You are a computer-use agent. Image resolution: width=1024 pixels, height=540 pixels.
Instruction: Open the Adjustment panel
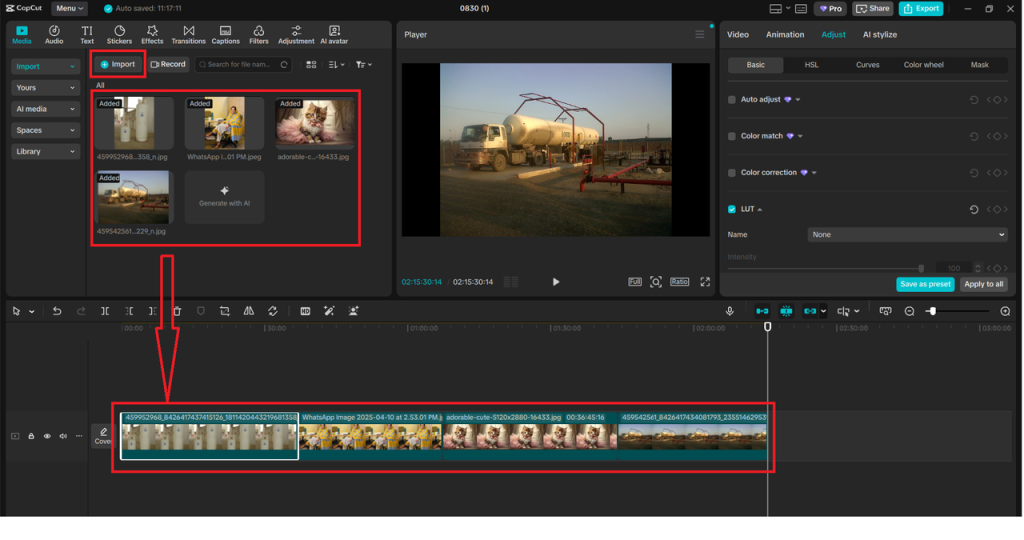pyautogui.click(x=296, y=35)
